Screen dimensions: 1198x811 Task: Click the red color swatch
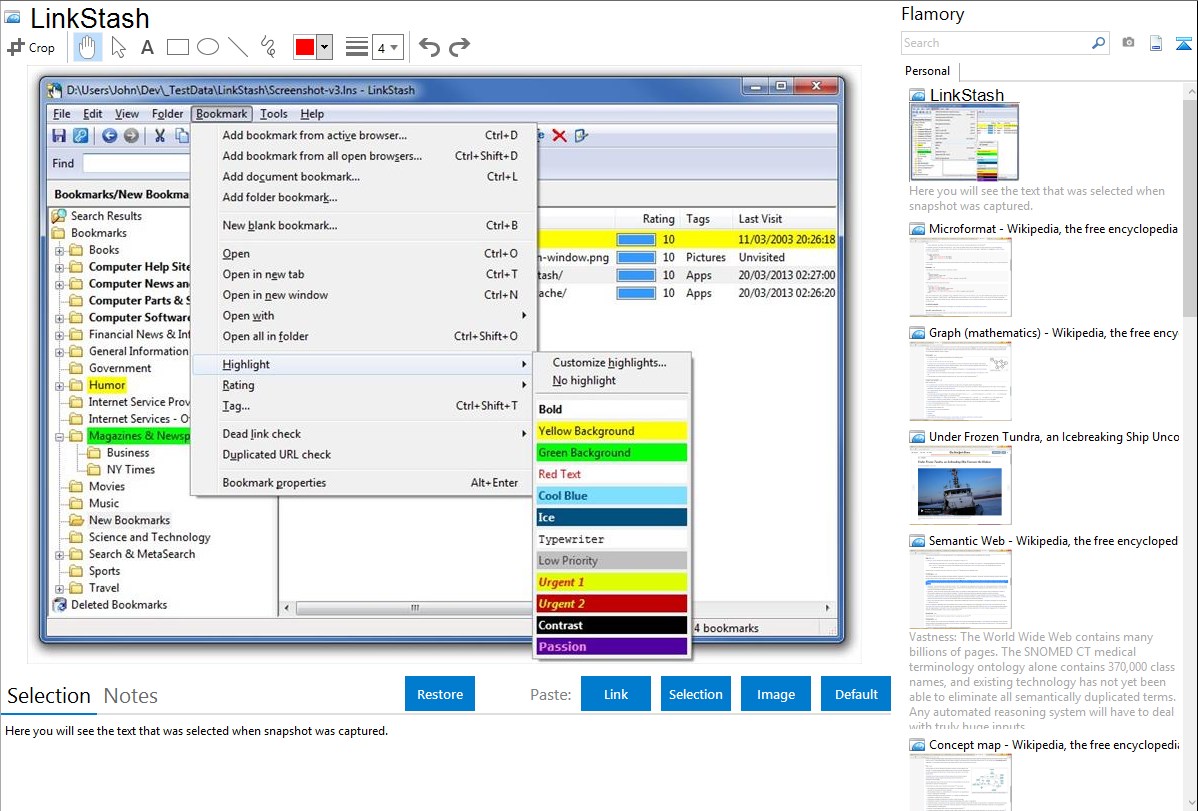pyautogui.click(x=305, y=47)
